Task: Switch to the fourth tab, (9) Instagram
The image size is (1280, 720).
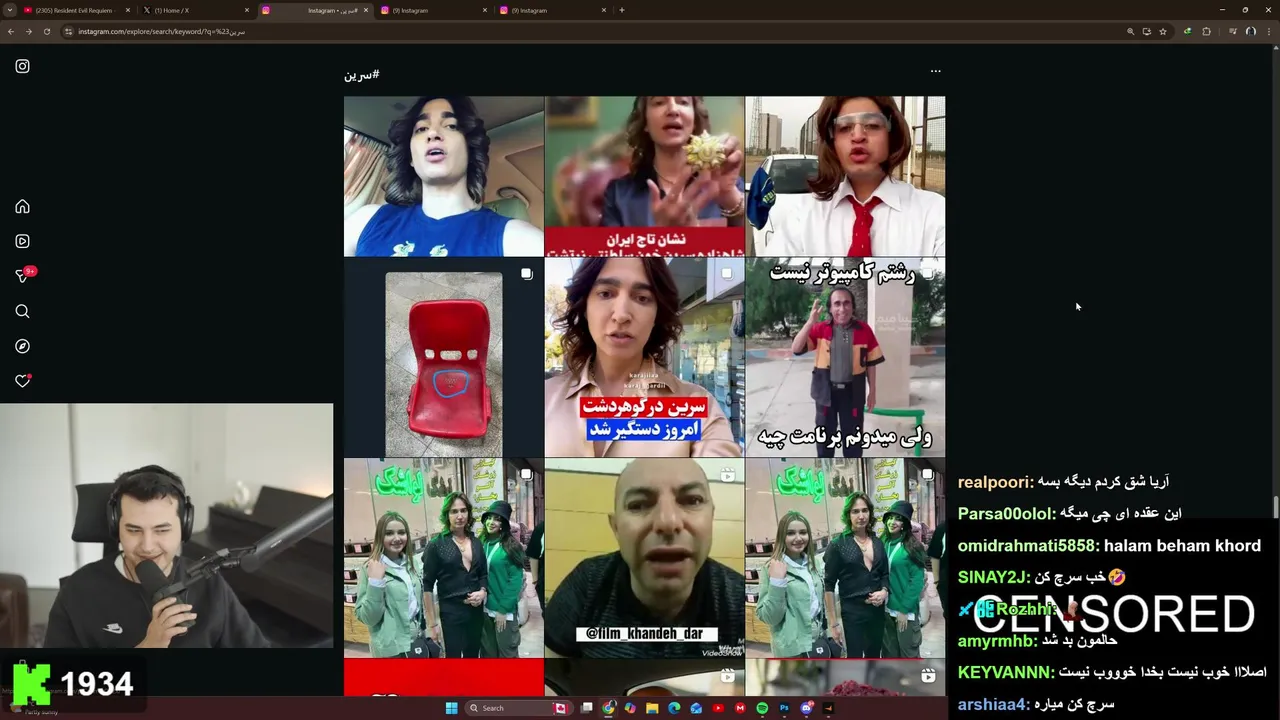Action: click(433, 10)
